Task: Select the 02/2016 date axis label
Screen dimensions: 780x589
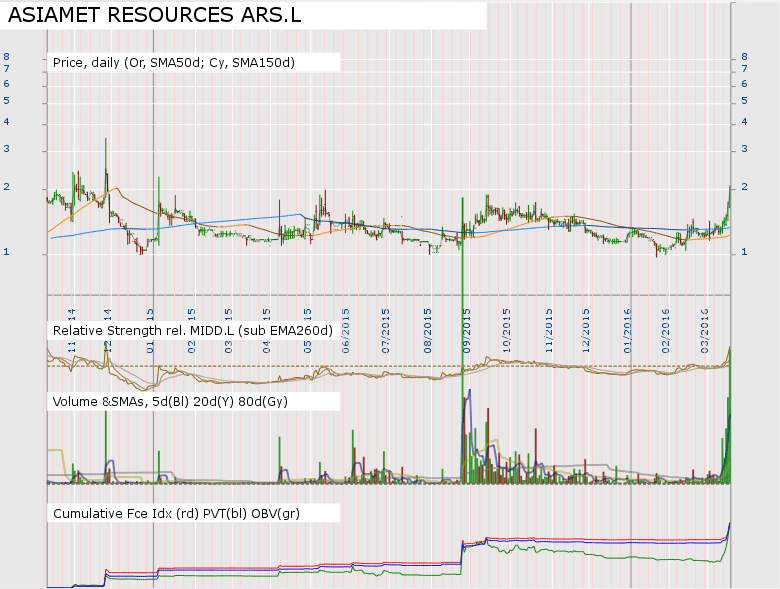Action: [667, 325]
